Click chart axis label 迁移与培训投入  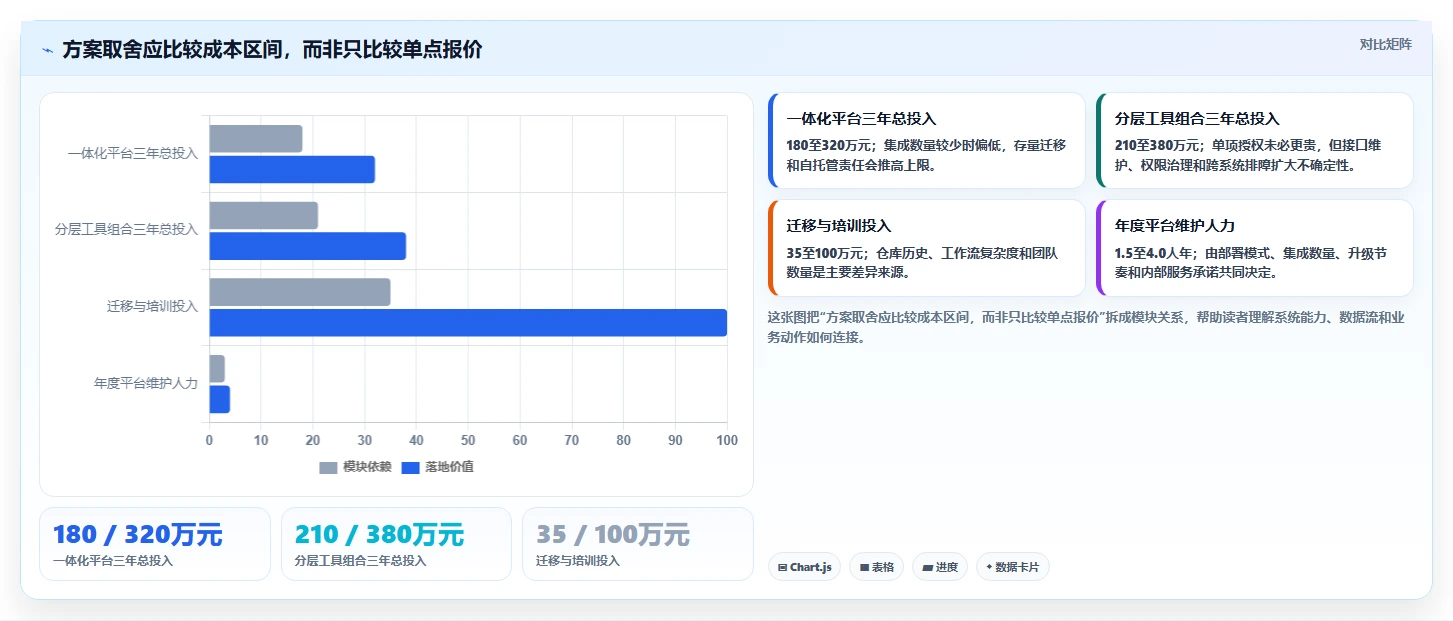pos(152,306)
